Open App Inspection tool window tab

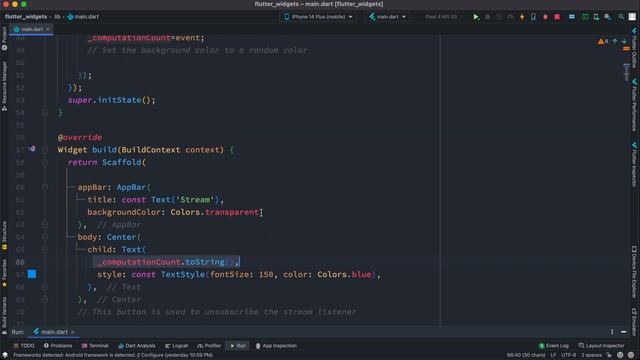(276, 346)
